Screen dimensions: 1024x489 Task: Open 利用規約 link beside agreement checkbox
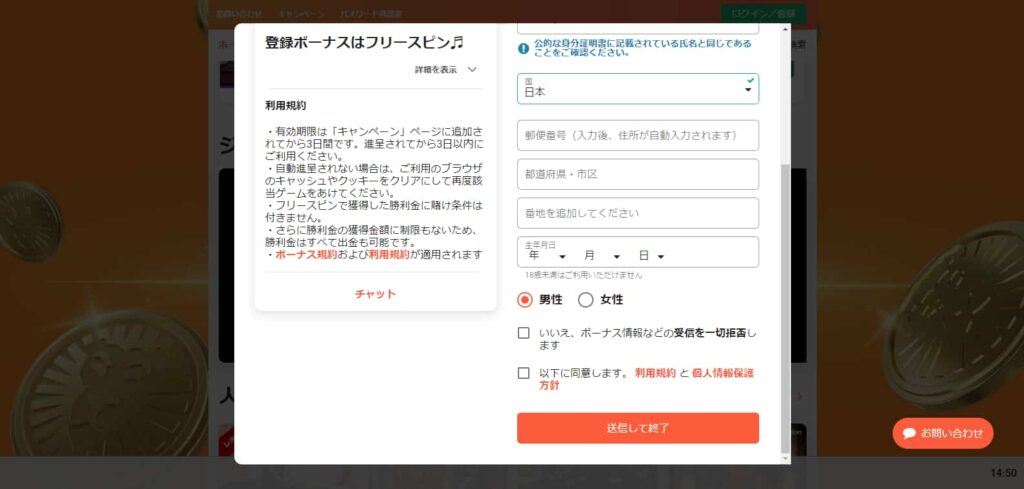click(x=655, y=373)
